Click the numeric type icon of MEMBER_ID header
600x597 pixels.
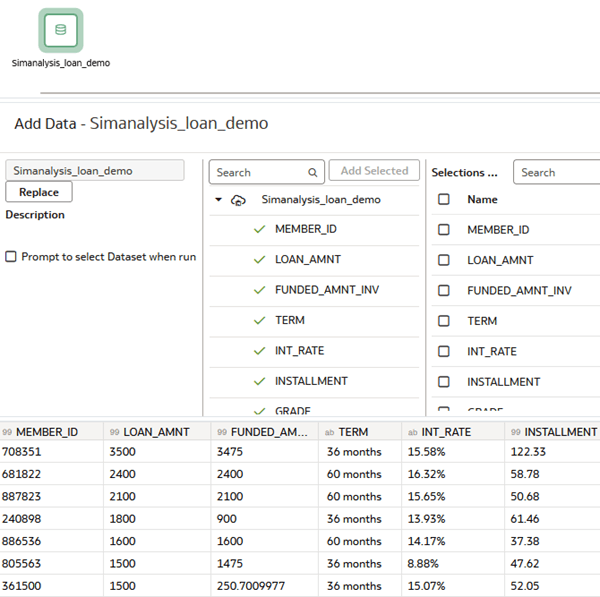[x=7, y=432]
